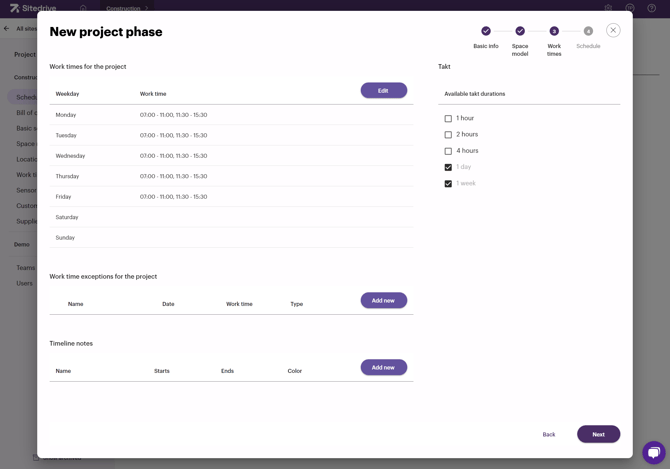
Task: Close the New project phase dialog
Action: point(613,30)
